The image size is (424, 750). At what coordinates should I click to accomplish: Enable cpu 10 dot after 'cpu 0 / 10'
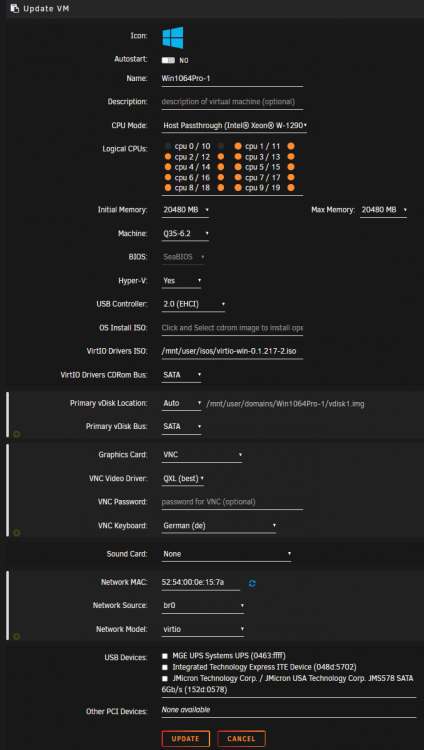[221, 146]
